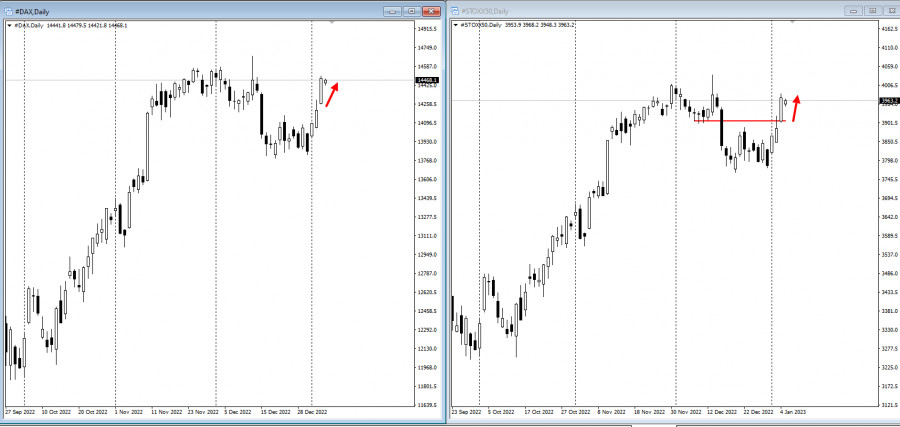Click '20 Oct 2022' on the DAX time axis
Image resolution: width=900 pixels, height=427 pixels.
(93, 412)
